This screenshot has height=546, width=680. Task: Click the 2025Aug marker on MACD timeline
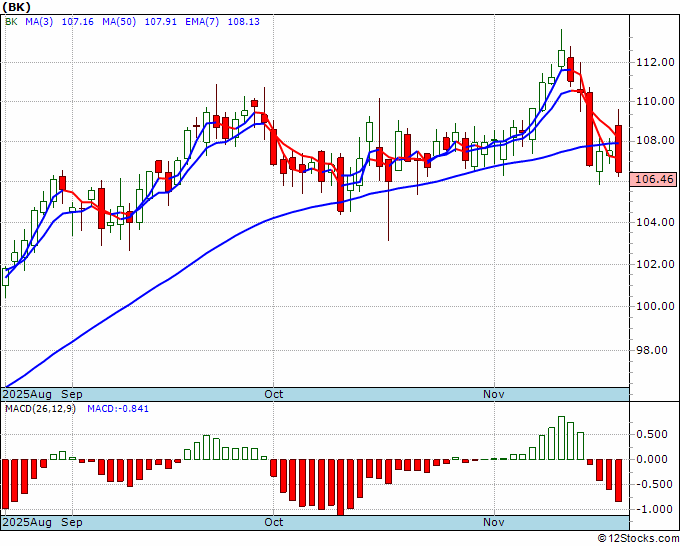click(27, 522)
